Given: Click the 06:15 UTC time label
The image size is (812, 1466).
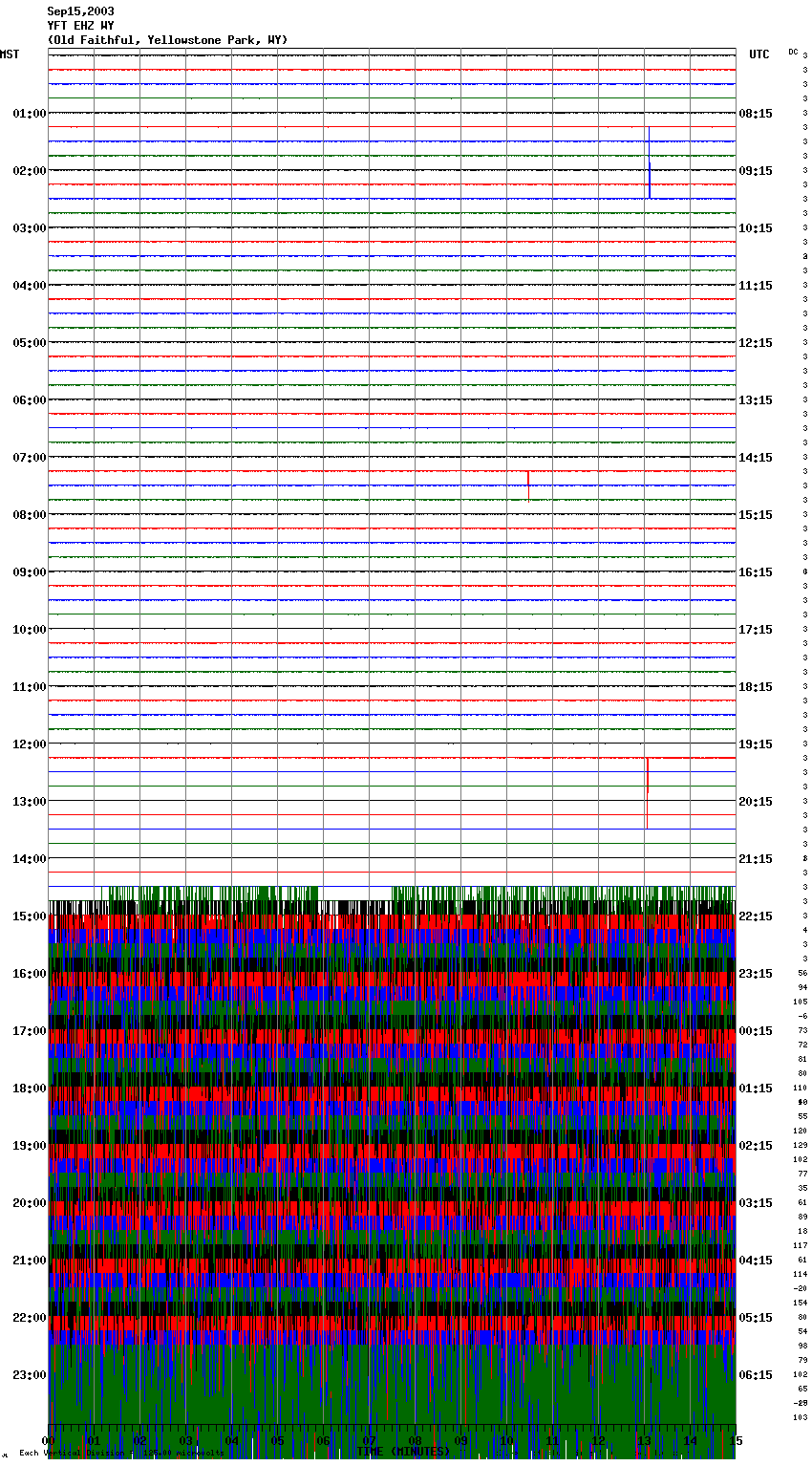Looking at the screenshot, I should tap(756, 1375).
